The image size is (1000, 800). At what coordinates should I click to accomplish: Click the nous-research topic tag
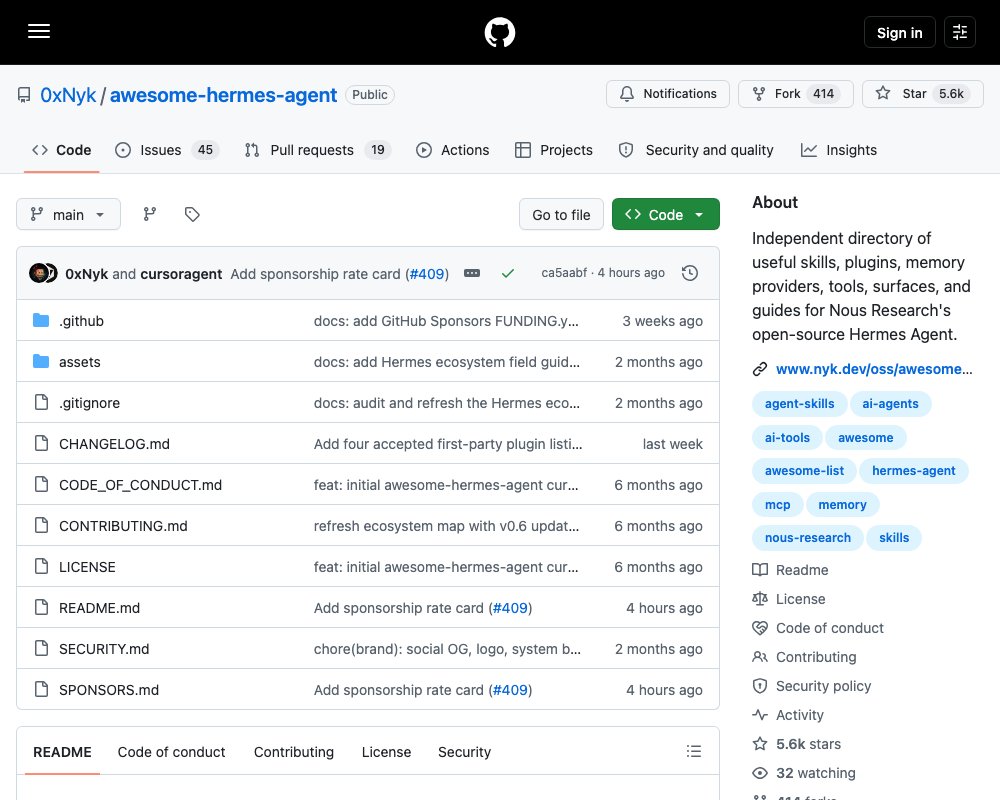point(807,538)
